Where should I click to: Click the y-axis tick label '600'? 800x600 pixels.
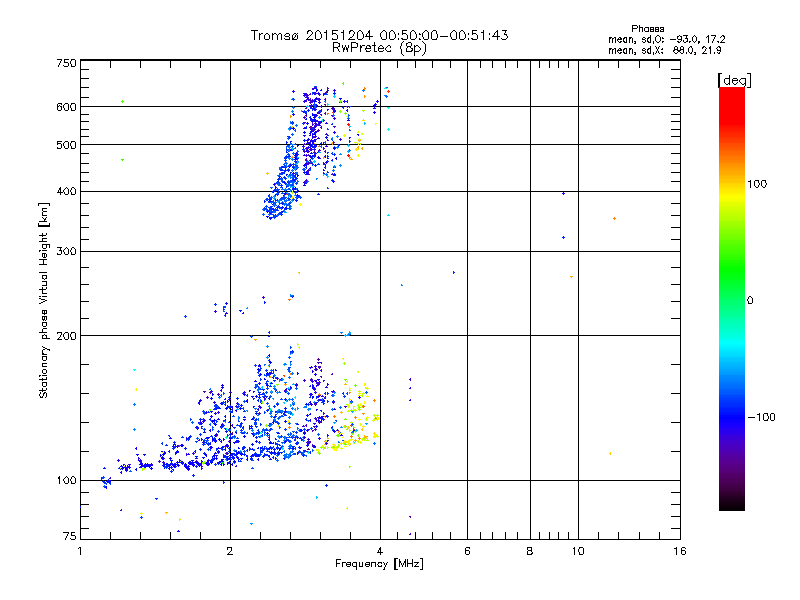(66, 107)
